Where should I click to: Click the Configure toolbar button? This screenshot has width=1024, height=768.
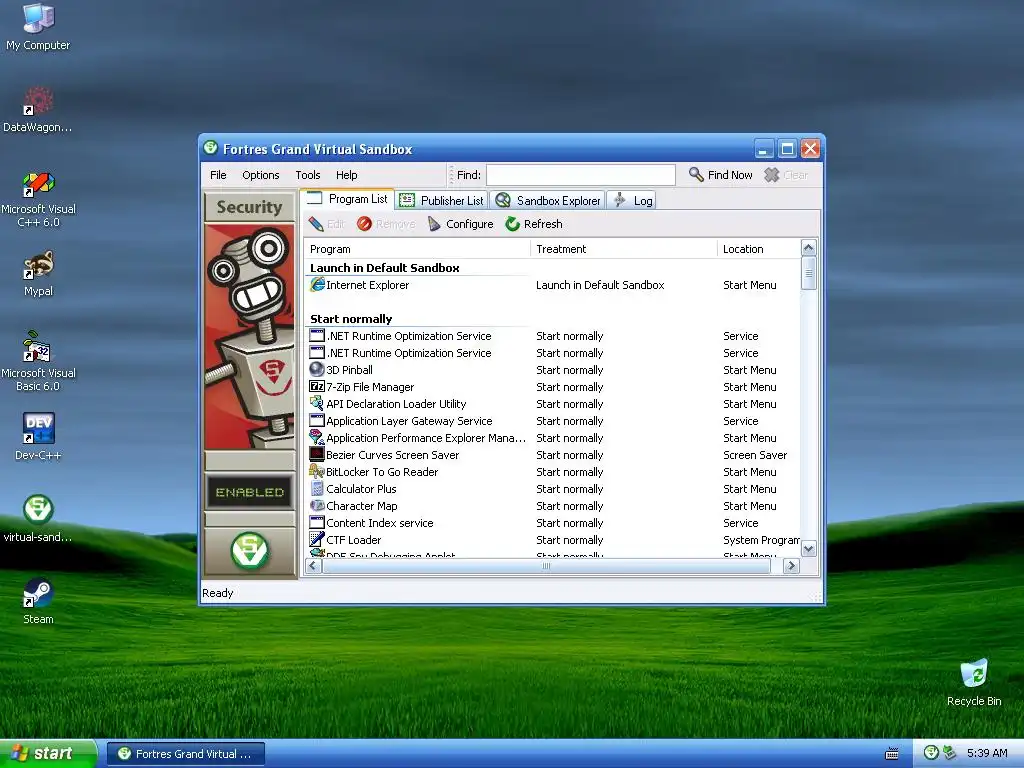point(460,224)
